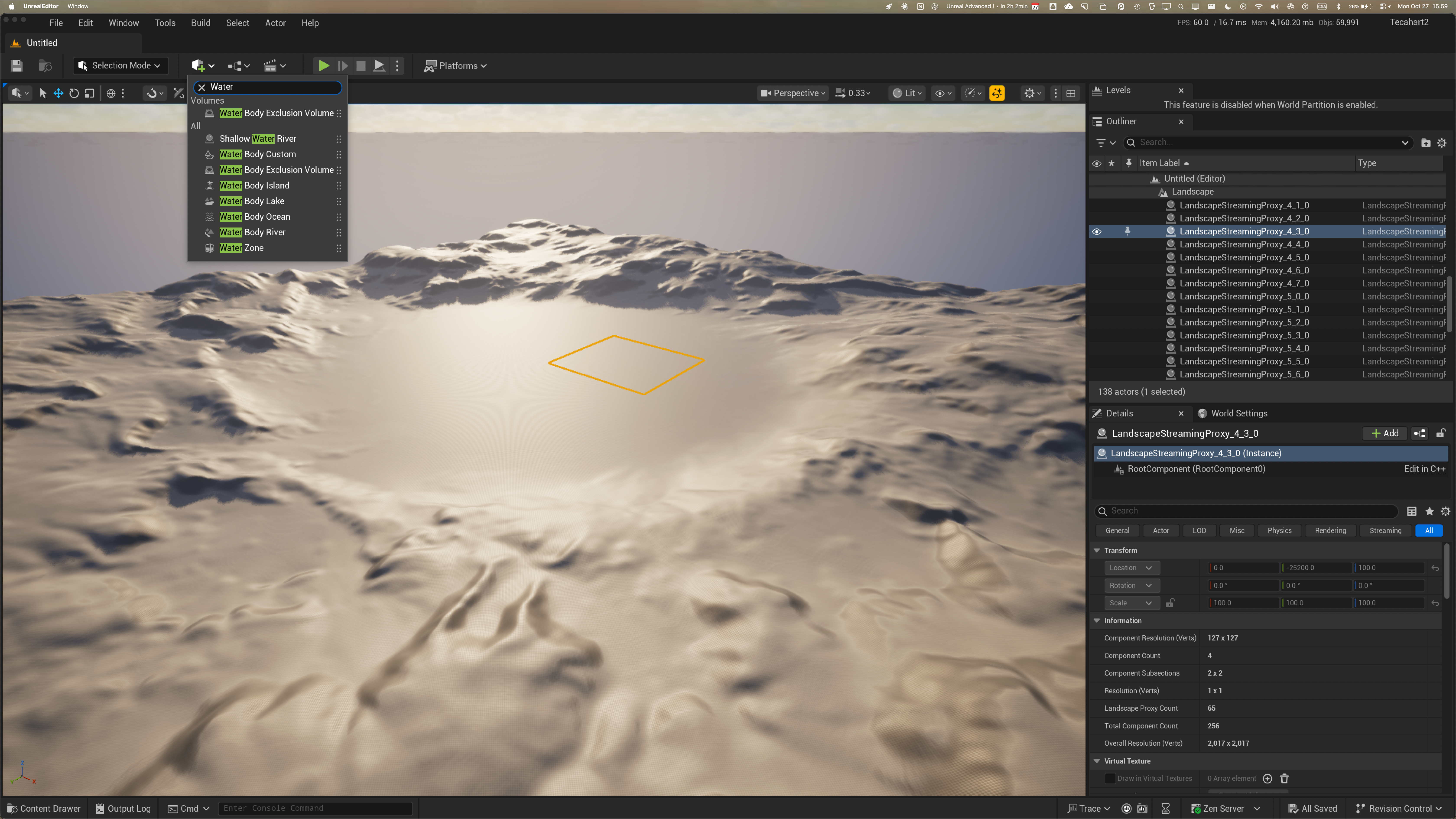Click the Select objects arrow tool

tap(43, 93)
